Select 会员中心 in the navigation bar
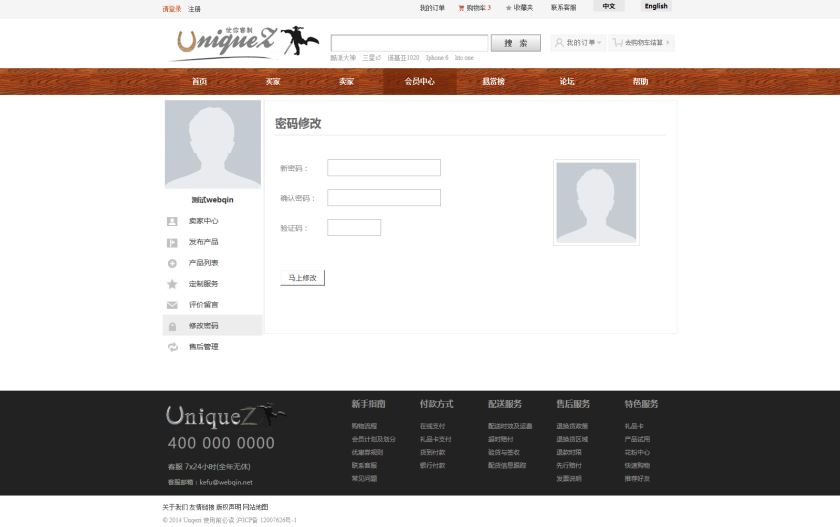The width and height of the screenshot is (840, 527). (419, 81)
